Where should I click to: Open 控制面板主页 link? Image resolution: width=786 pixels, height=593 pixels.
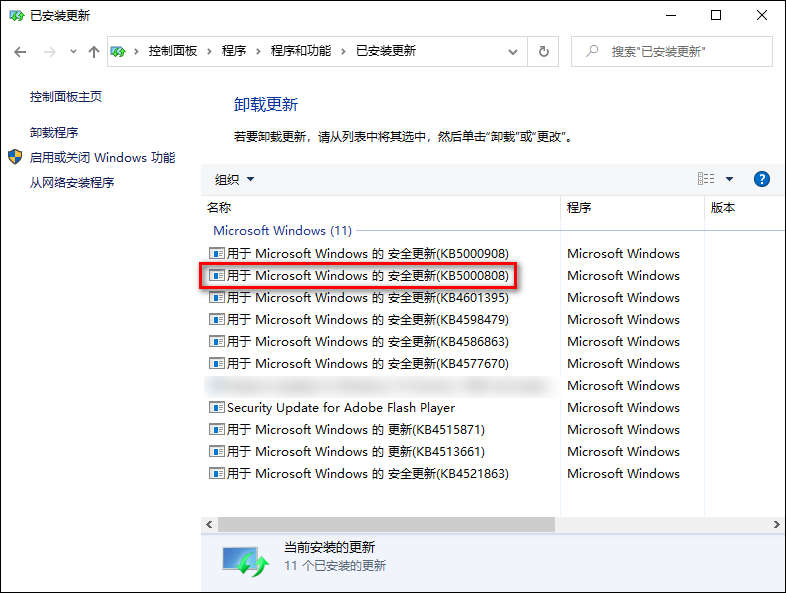(66, 97)
